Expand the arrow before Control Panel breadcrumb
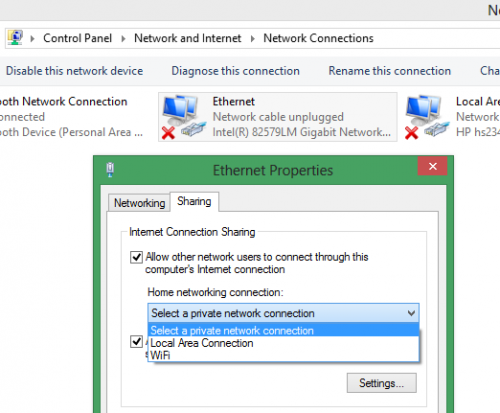500x413 pixels. tap(32, 38)
